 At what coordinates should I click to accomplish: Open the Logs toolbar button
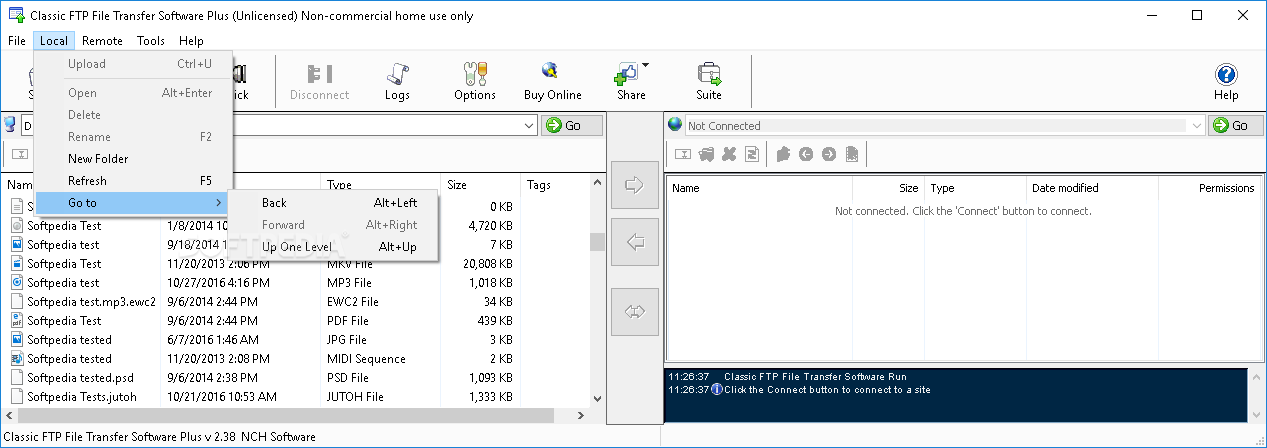tap(397, 81)
